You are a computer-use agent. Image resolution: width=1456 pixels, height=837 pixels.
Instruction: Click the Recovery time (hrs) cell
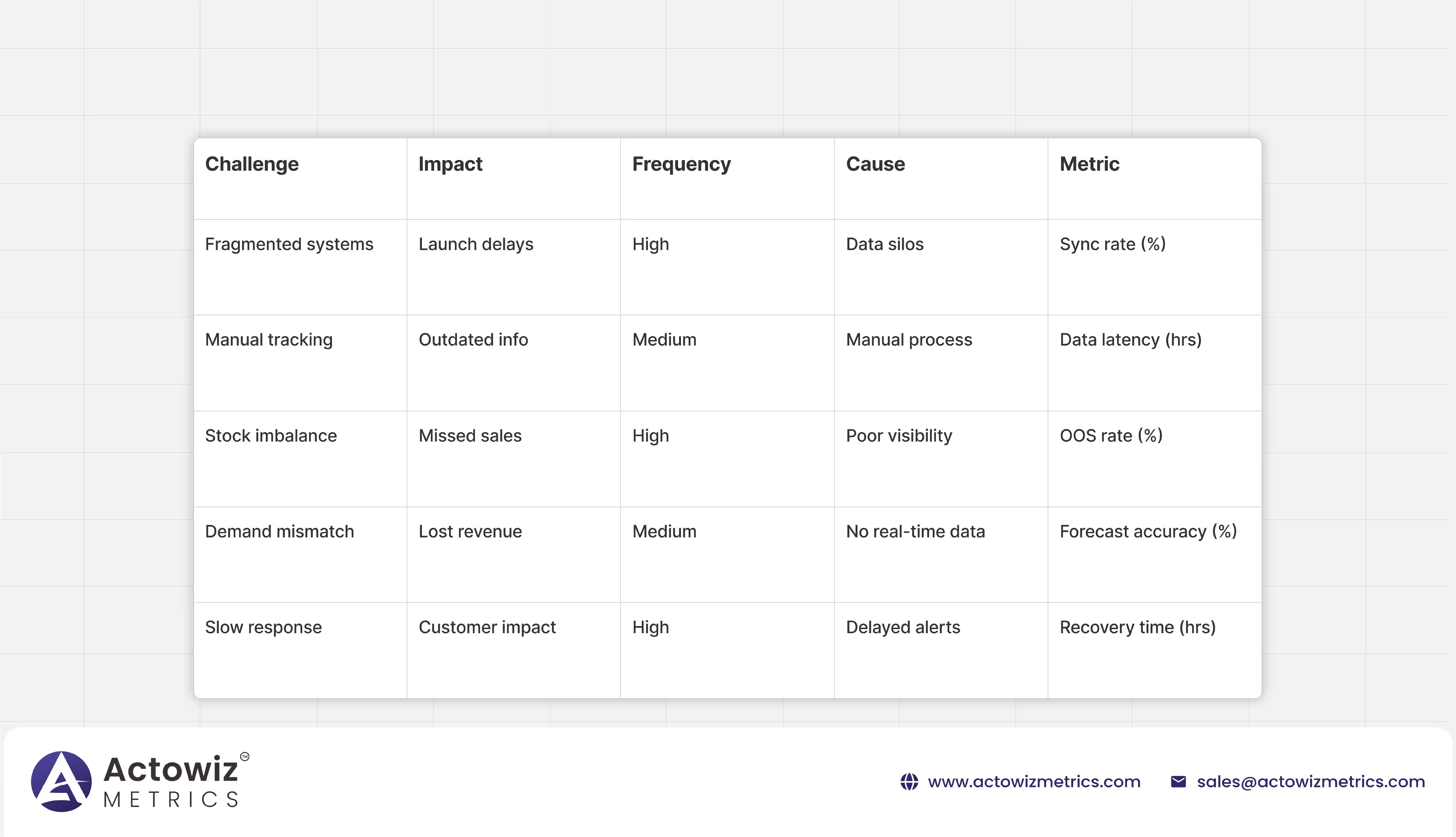(x=1137, y=627)
